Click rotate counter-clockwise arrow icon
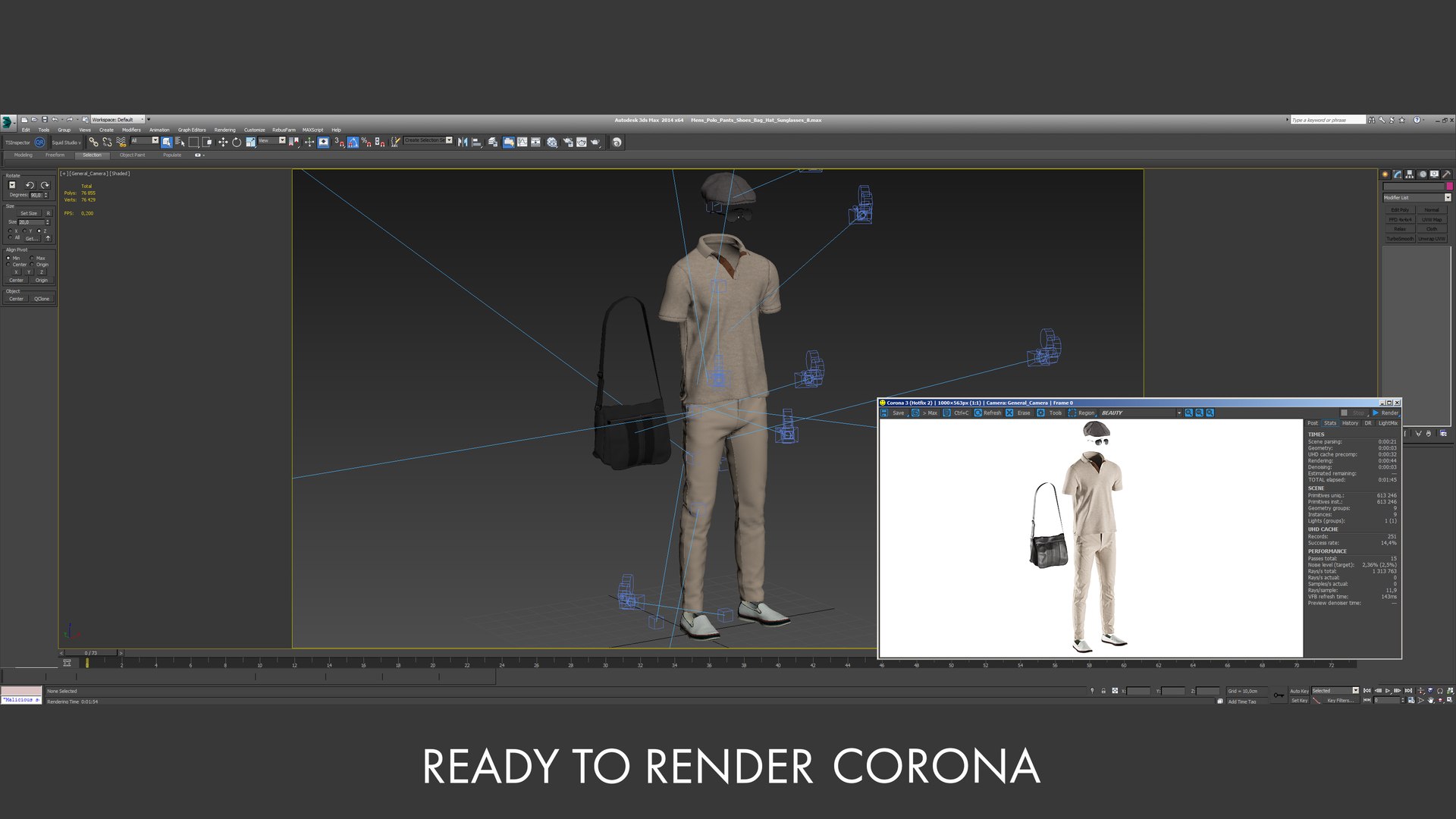 pyautogui.click(x=30, y=185)
